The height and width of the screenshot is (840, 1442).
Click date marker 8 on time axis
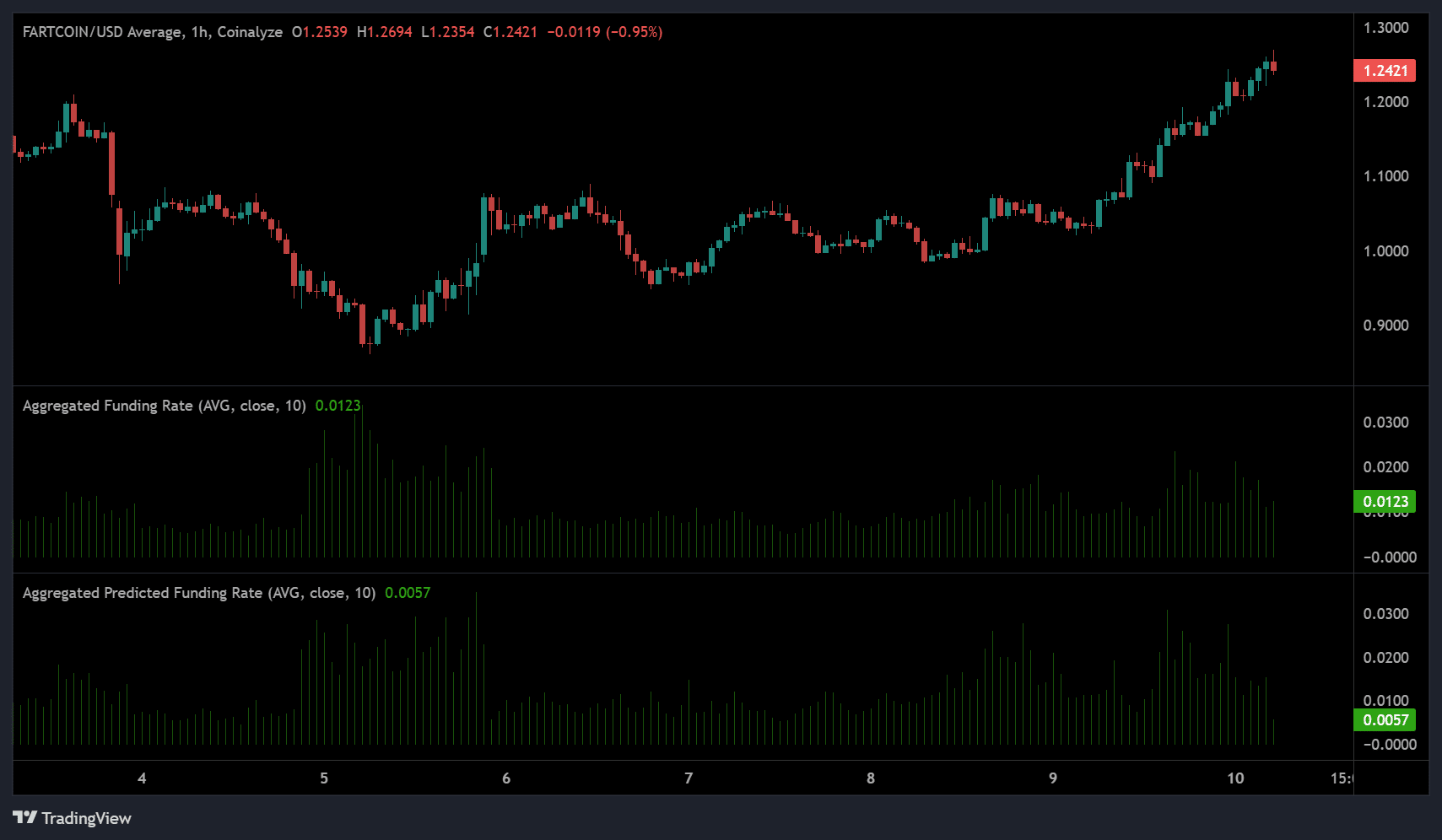coord(871,778)
